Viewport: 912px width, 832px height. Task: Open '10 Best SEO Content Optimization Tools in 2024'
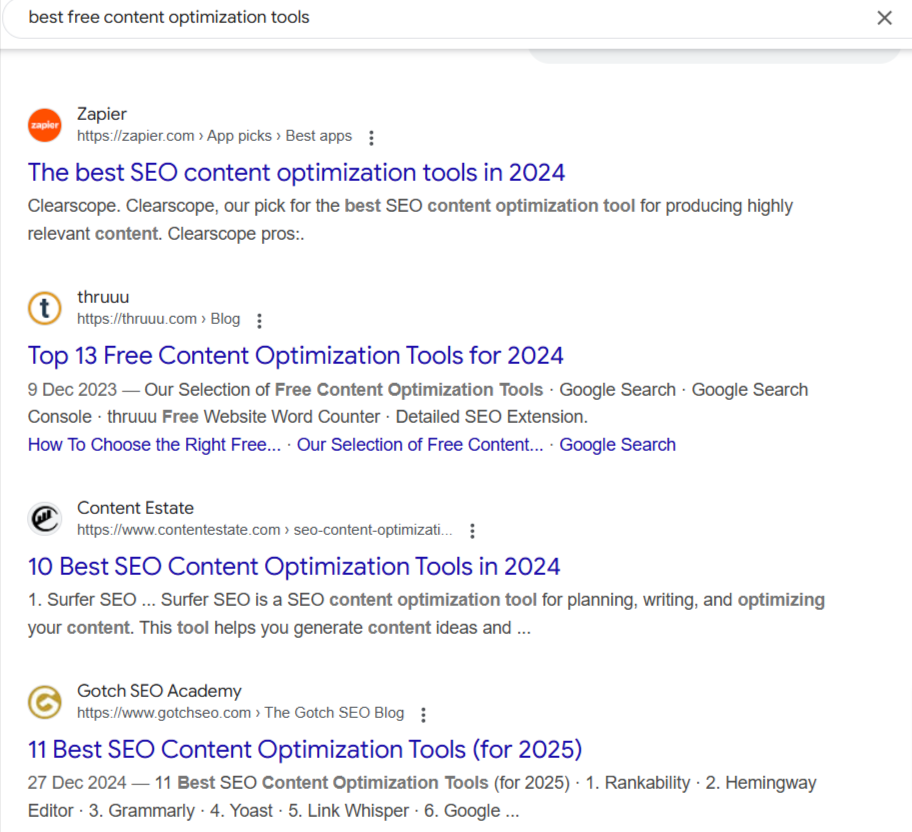(x=294, y=567)
